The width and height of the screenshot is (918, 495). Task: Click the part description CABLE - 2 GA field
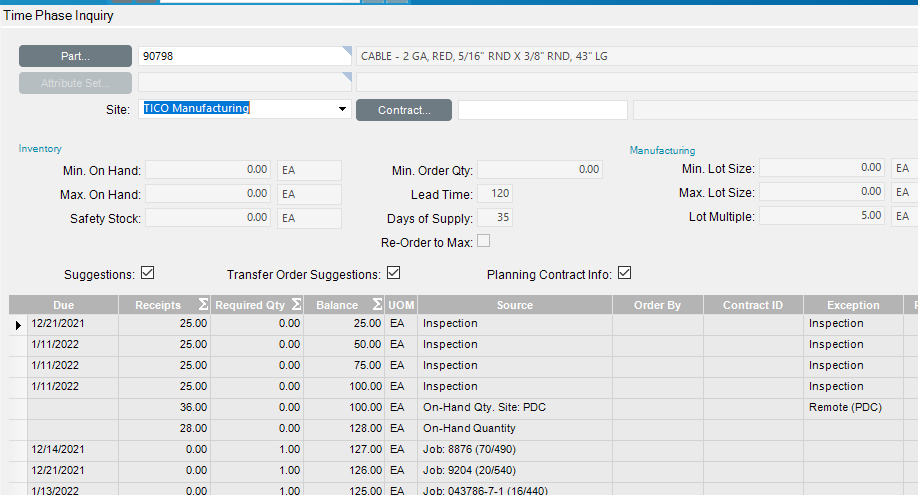(x=637, y=56)
